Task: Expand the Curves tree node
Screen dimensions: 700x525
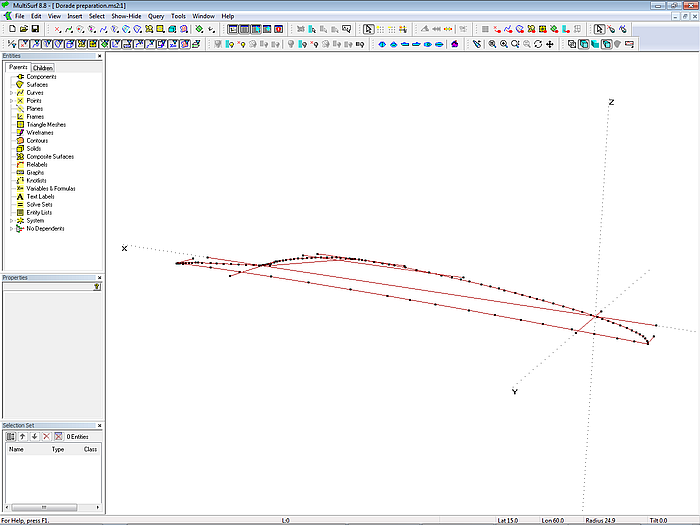Action: tap(11, 93)
